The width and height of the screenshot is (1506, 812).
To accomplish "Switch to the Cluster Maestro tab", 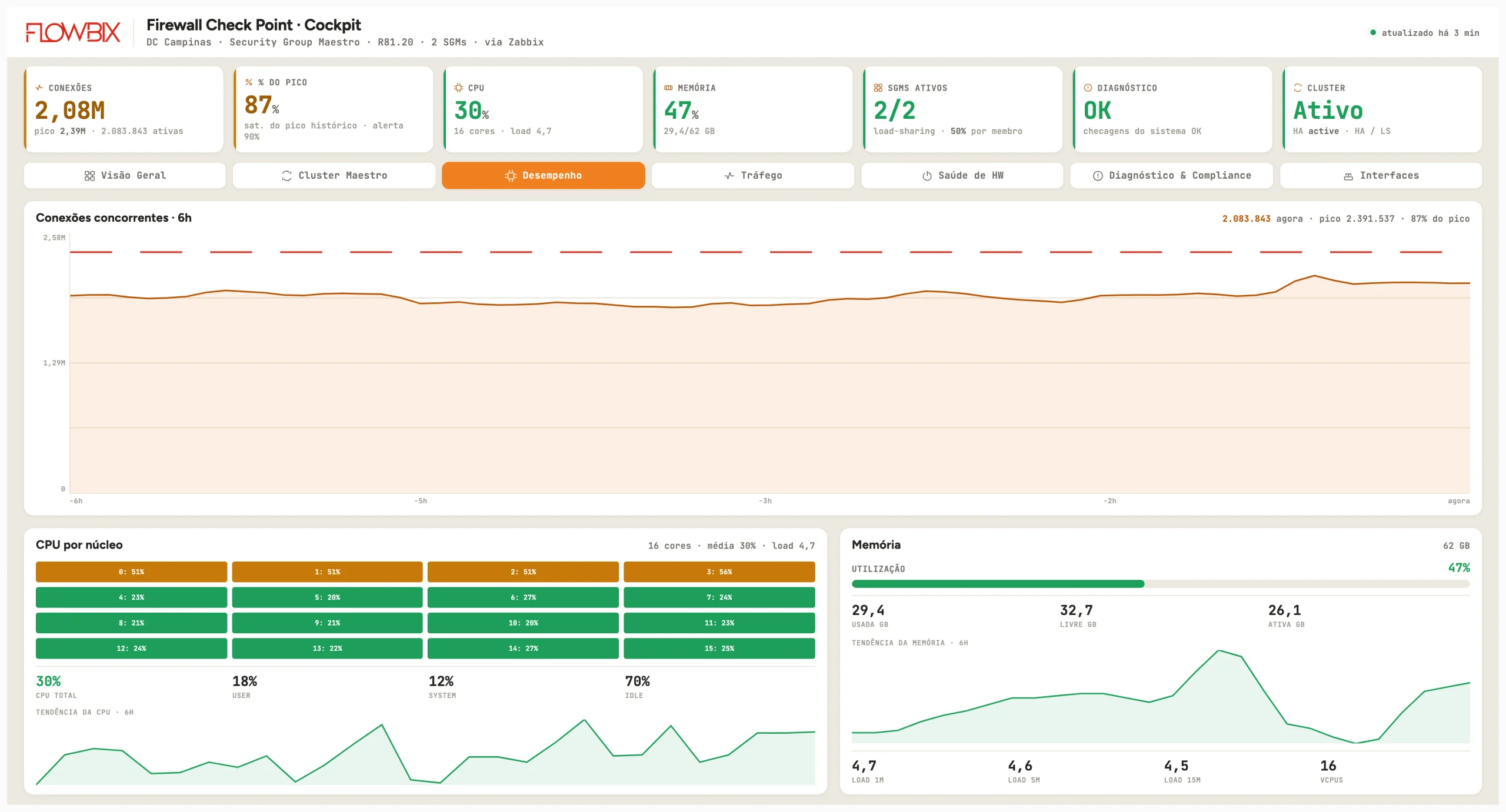I will click(x=334, y=176).
